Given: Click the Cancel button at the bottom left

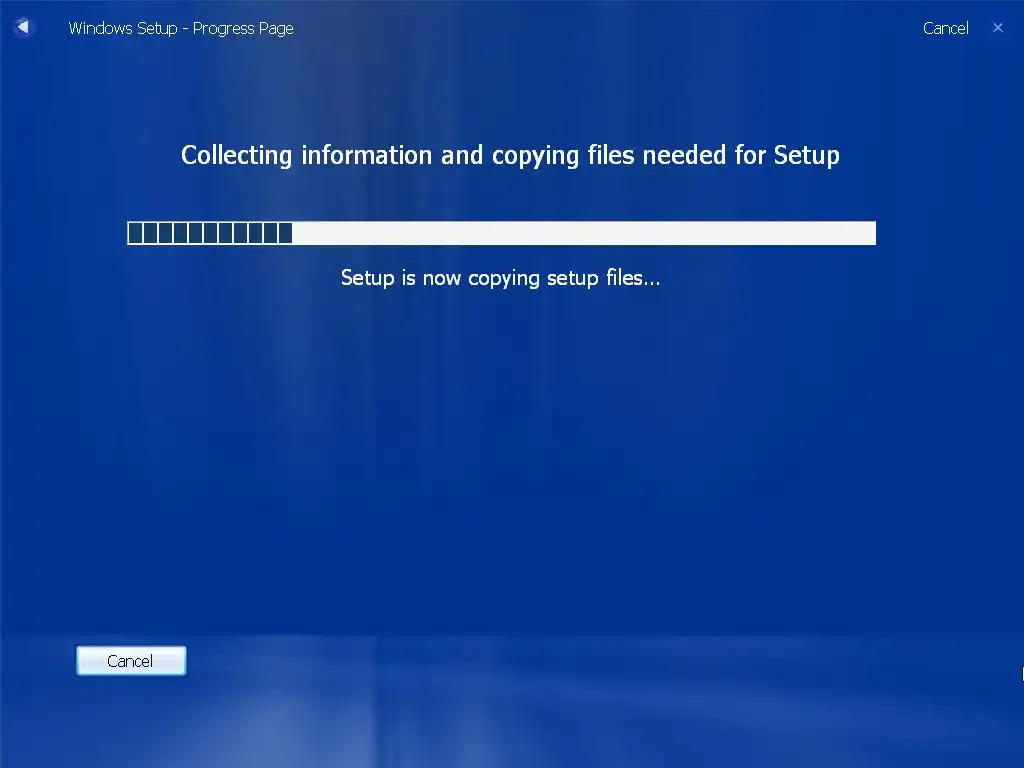Looking at the screenshot, I should pyautogui.click(x=131, y=660).
